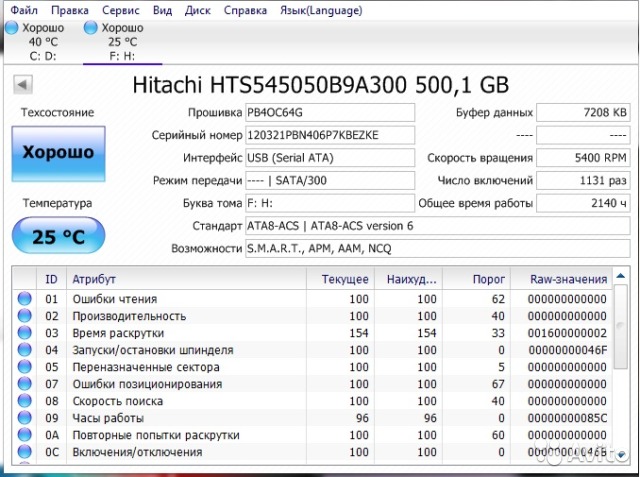The image size is (640, 477).
Task: Click the status orb for Часы работы
Action: [x=24, y=418]
